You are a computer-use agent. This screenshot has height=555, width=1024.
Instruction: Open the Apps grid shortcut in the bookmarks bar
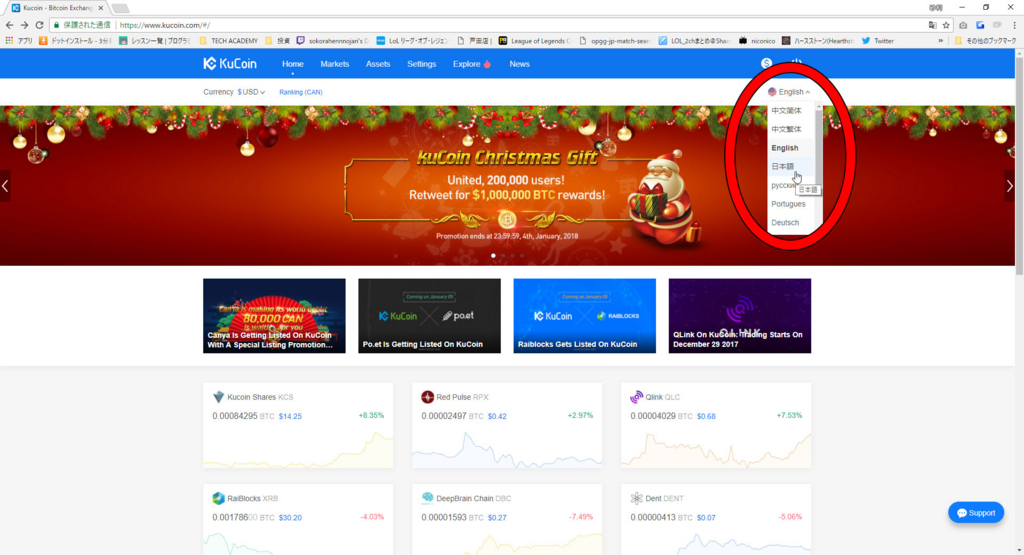9,40
